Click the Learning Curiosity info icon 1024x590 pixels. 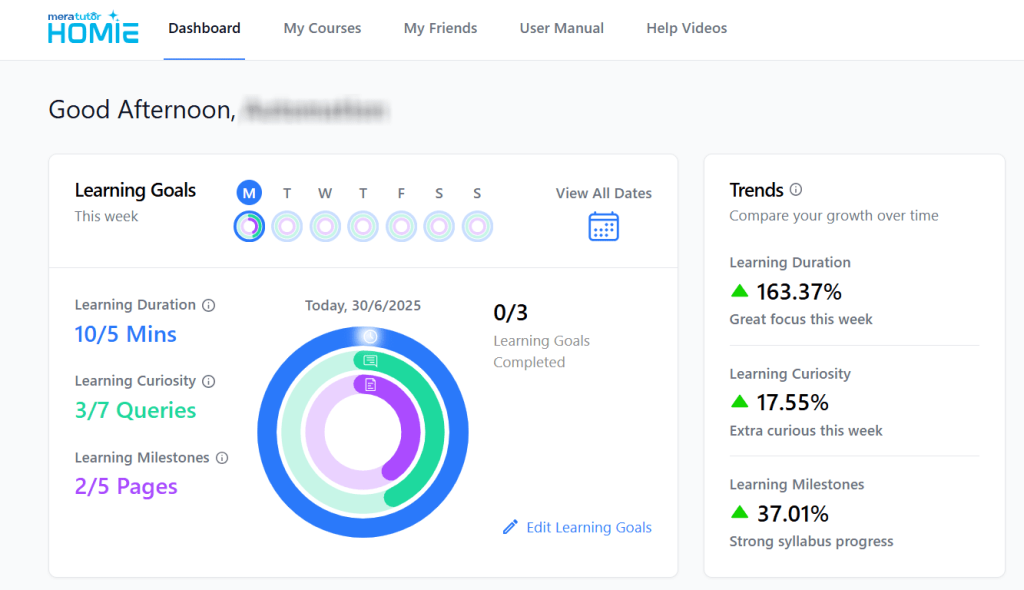pos(209,381)
